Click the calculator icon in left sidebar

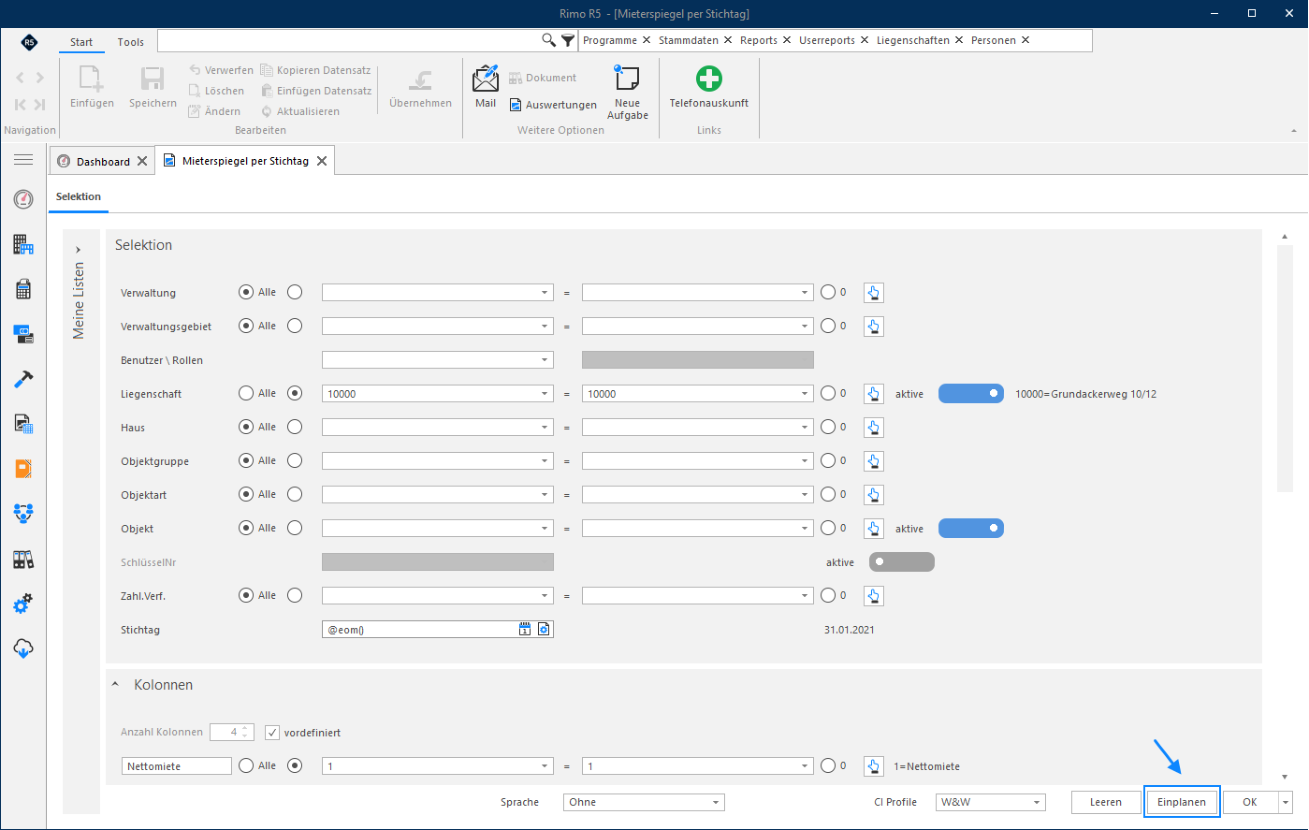(23, 289)
